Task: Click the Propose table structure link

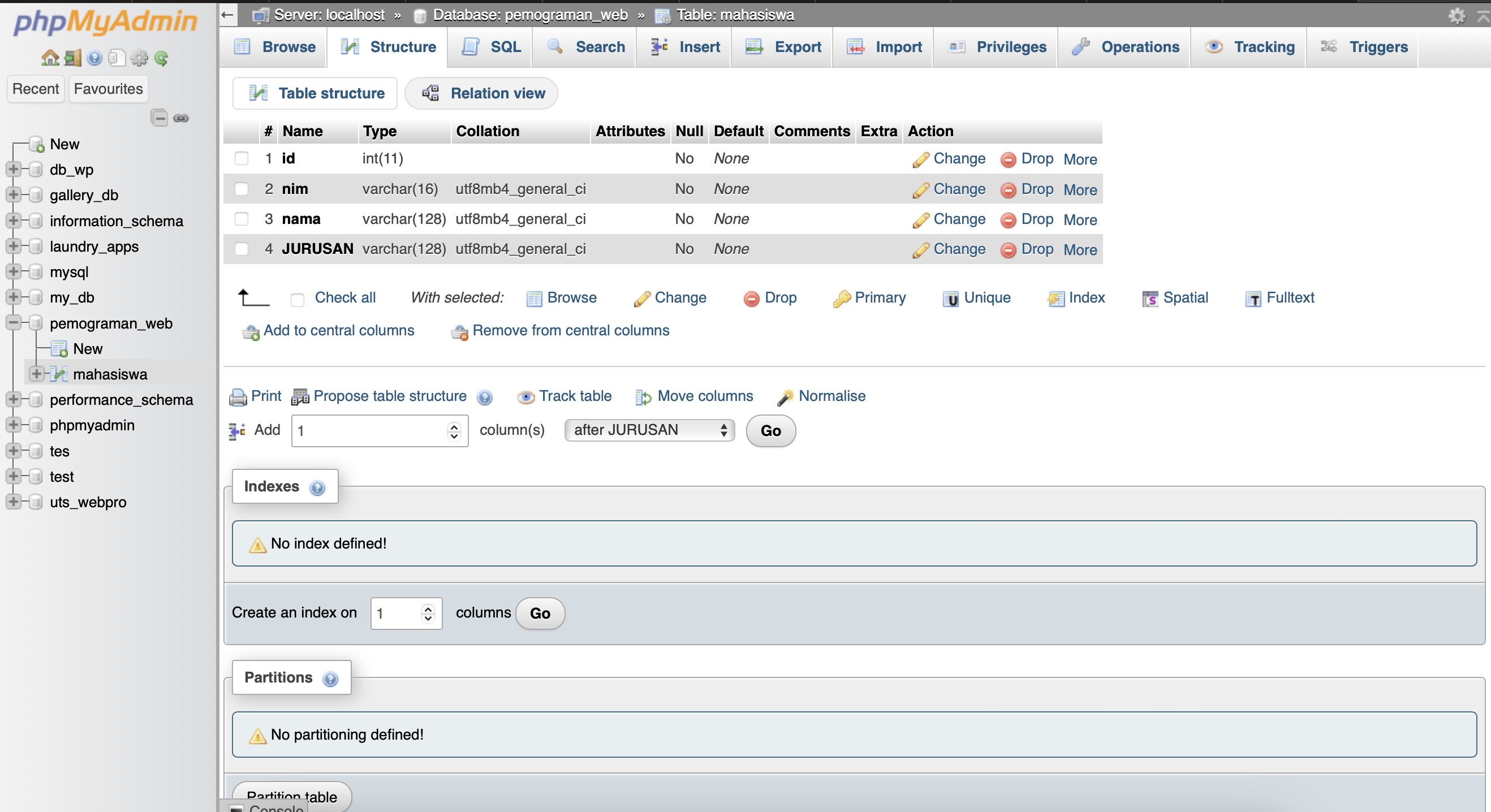Action: (x=389, y=396)
